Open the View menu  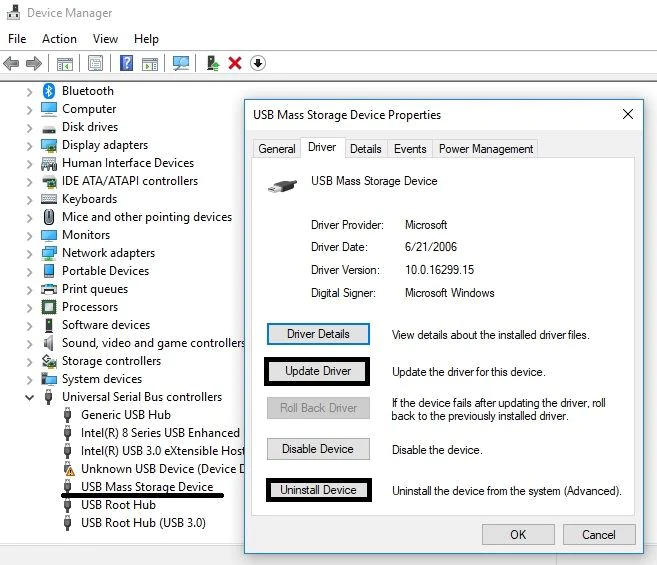[x=105, y=39]
